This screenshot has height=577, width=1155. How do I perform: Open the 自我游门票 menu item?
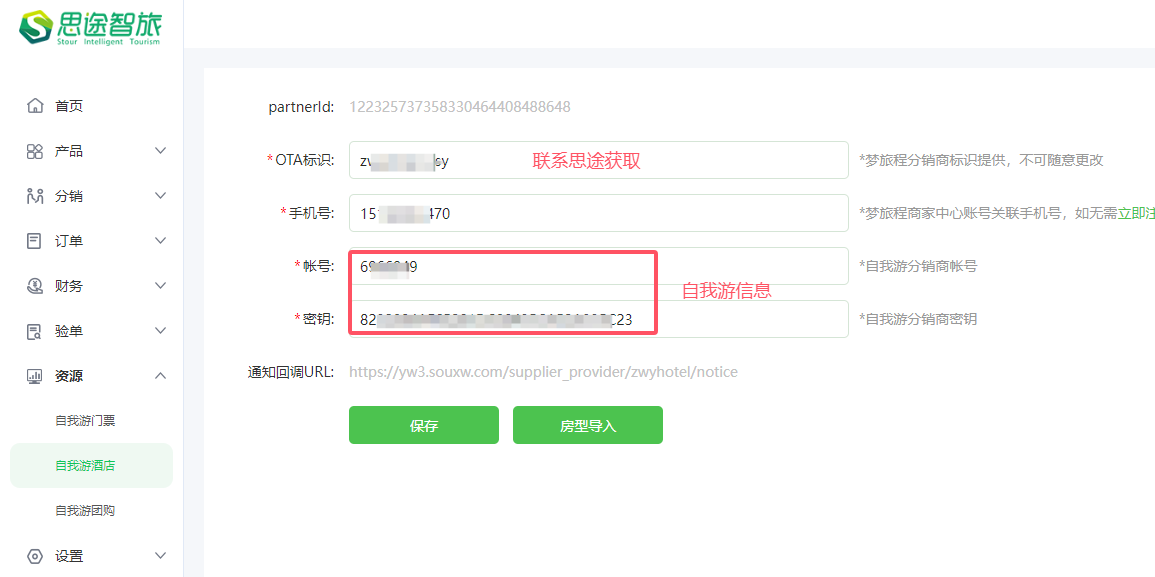point(85,421)
